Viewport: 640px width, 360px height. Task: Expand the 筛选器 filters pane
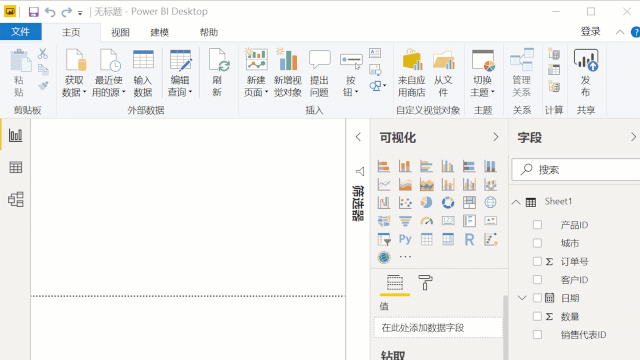[358, 137]
